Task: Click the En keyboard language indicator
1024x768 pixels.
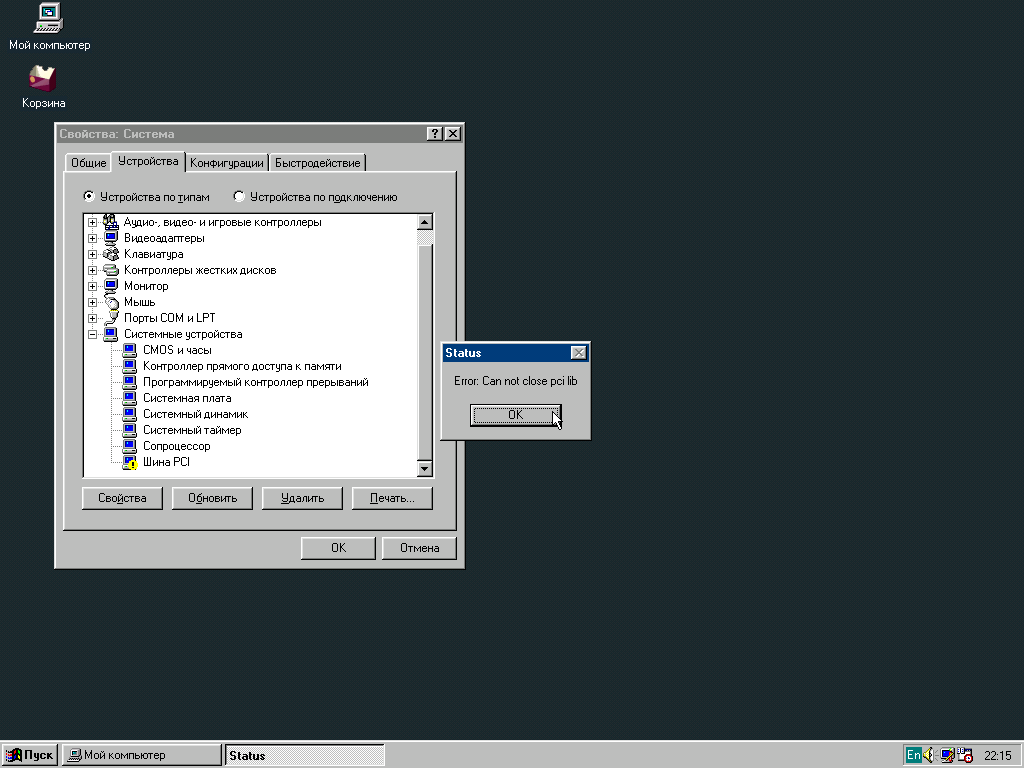Action: [914, 755]
